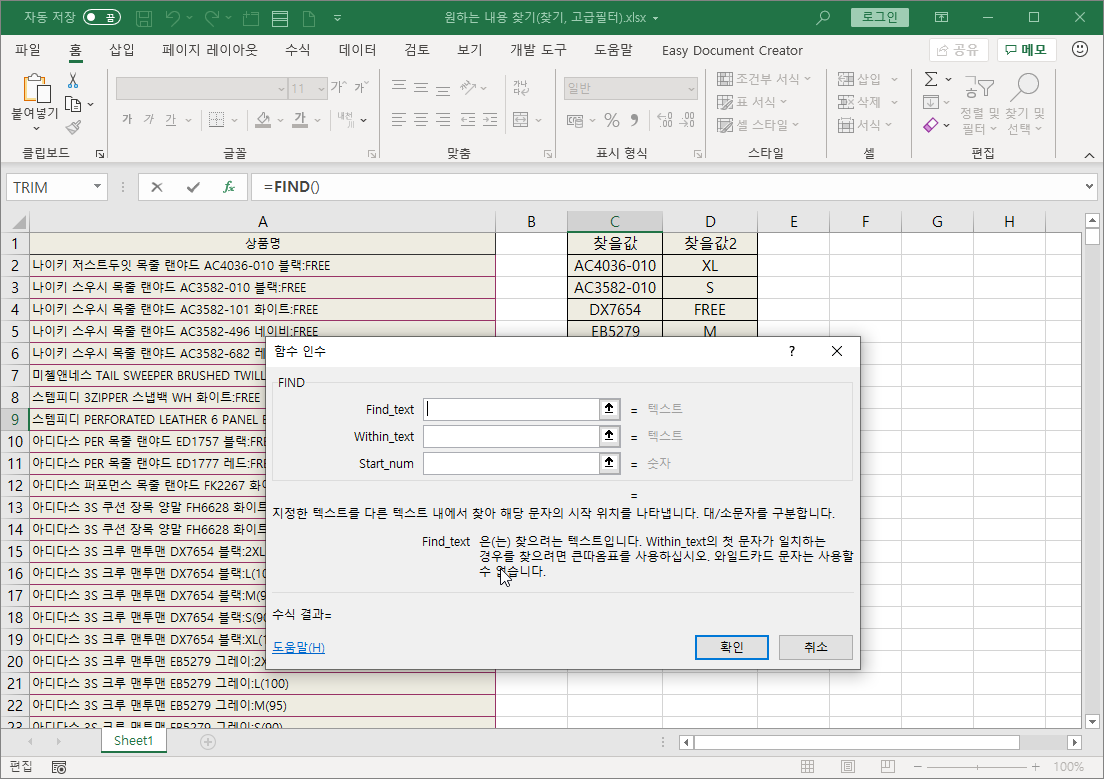This screenshot has height=779, width=1104.
Task: Switch to Page Layout view icon
Action: coord(848,766)
